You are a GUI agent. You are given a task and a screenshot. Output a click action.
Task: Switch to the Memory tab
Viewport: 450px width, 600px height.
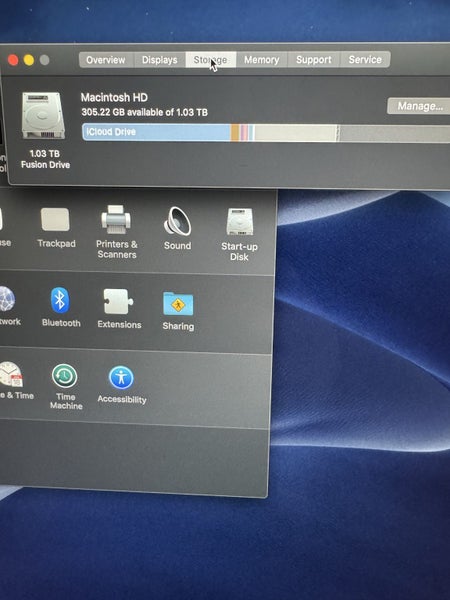(261, 60)
